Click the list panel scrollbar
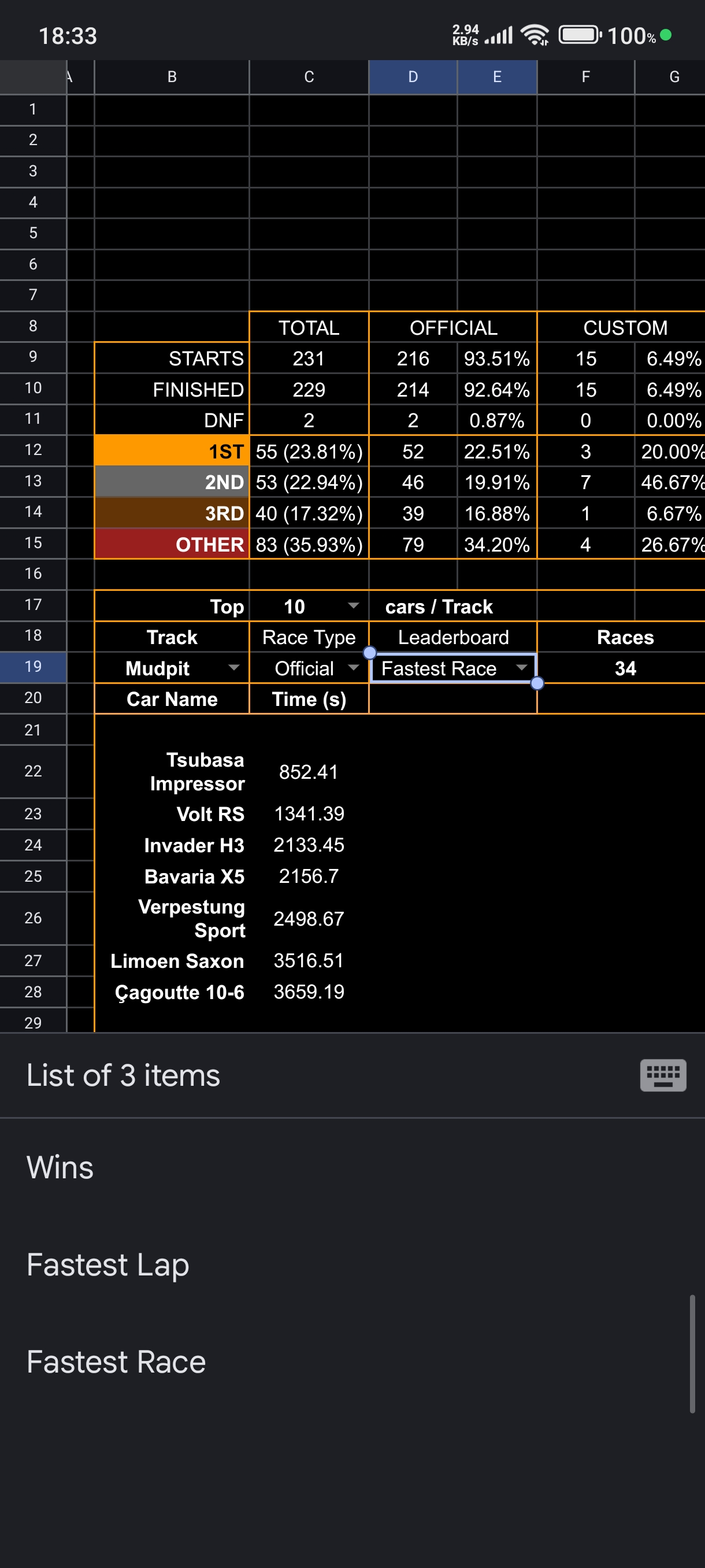 [x=692, y=1353]
